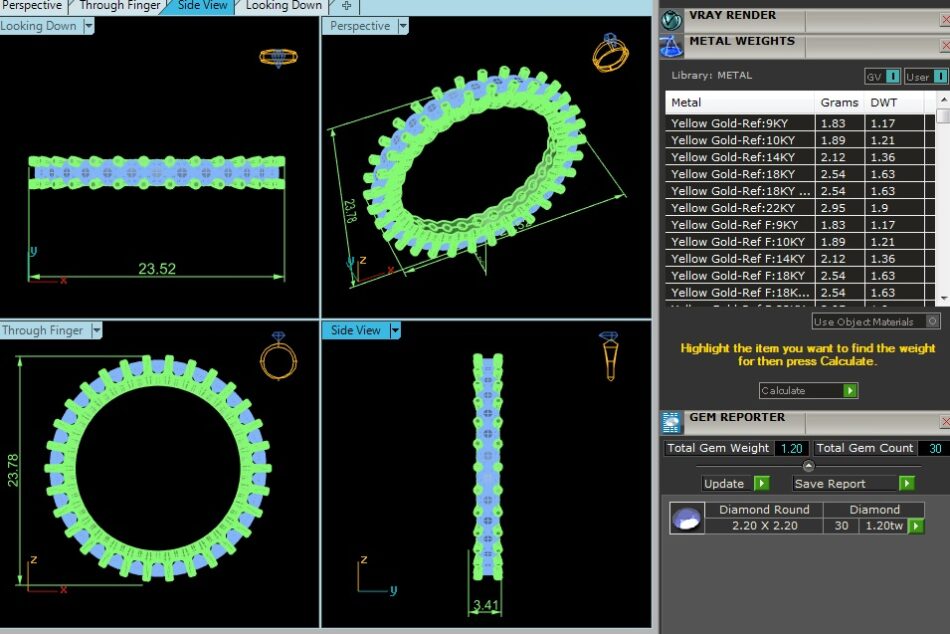Select the Yellow Gold-Ref:14KY row
The height and width of the screenshot is (634, 950).
coord(800,157)
